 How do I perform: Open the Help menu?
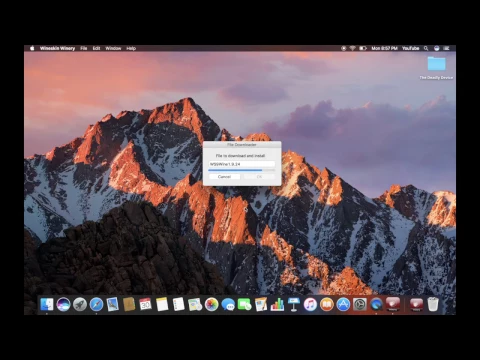coord(131,48)
